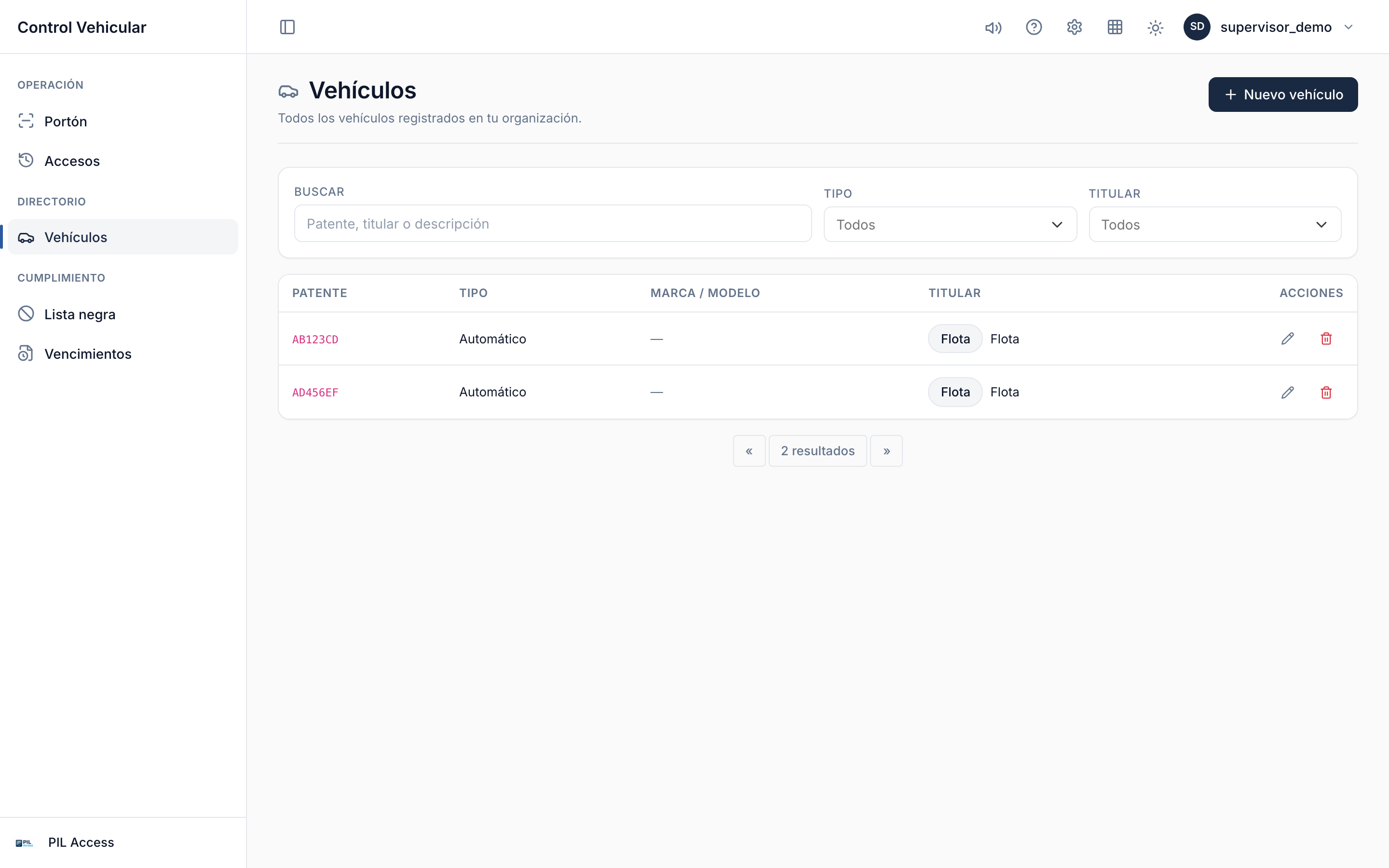The height and width of the screenshot is (868, 1389).
Task: Open settings gear icon
Action: click(1075, 27)
